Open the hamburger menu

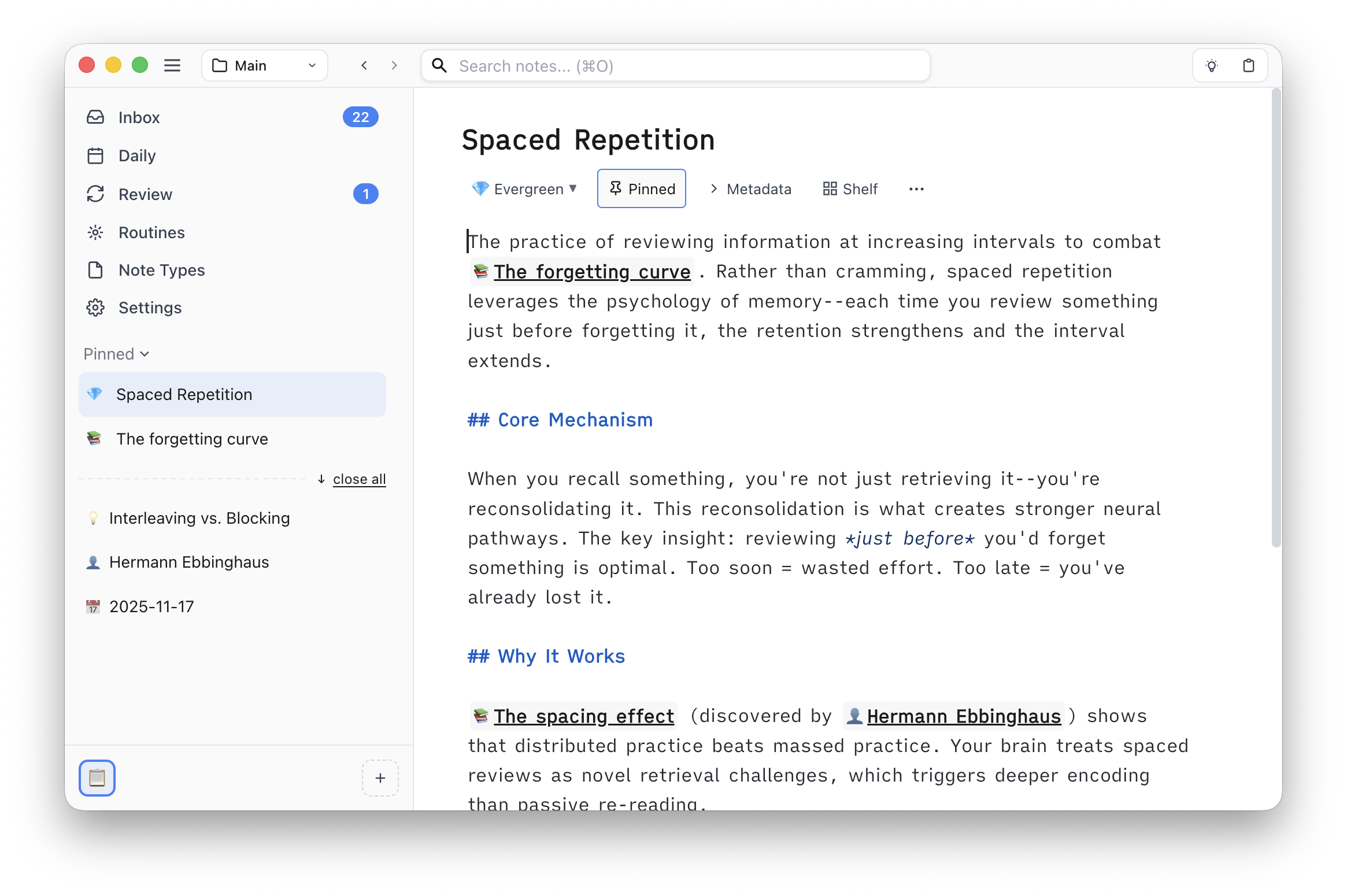[172, 65]
